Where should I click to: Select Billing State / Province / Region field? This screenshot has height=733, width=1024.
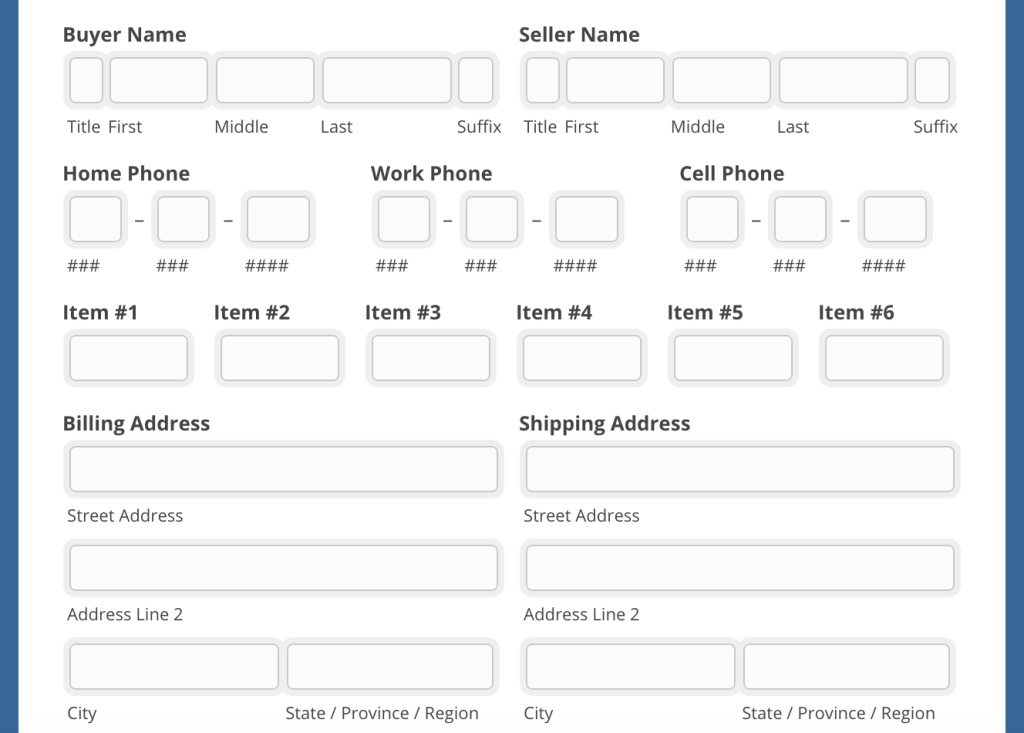[x=390, y=667]
